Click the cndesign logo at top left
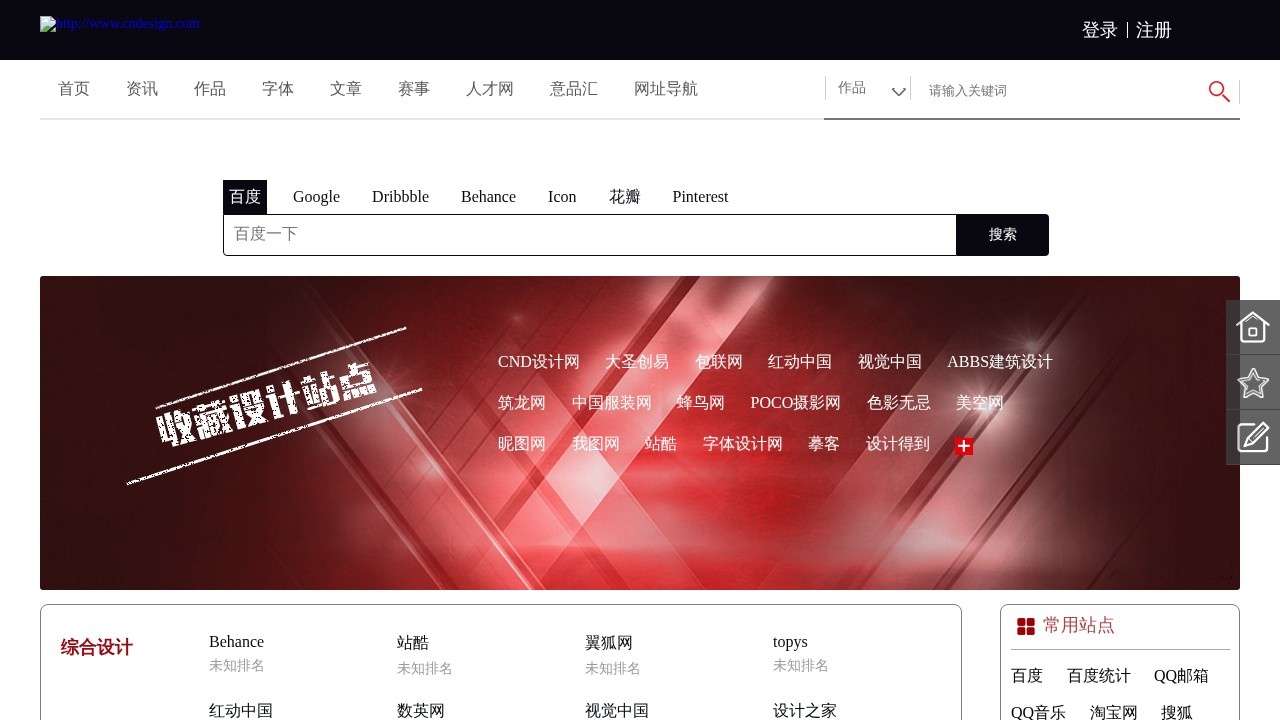 point(118,24)
